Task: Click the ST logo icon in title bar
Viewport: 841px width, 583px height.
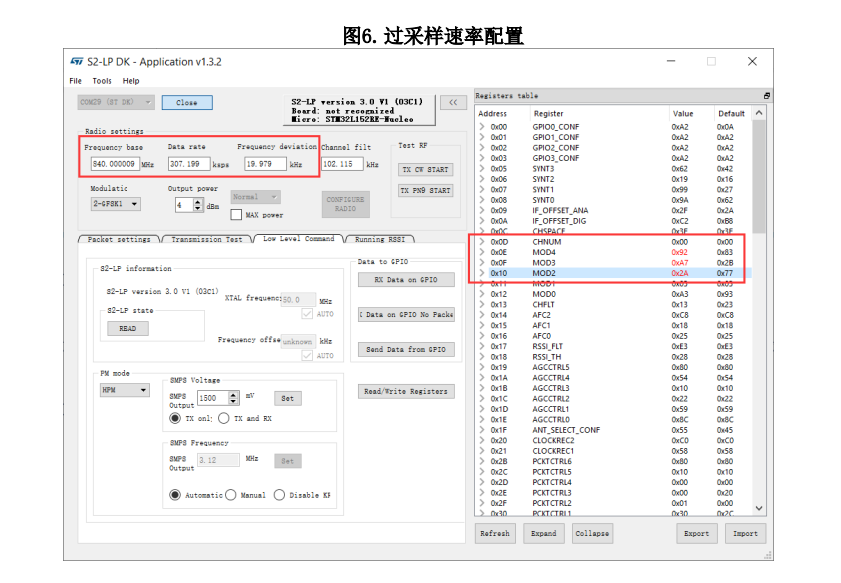Action: click(77, 62)
